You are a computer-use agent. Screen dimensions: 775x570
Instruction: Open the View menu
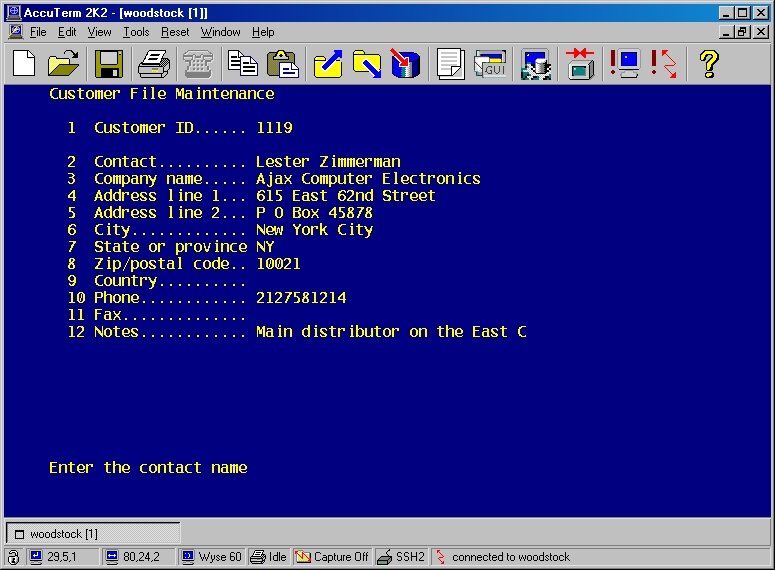click(x=99, y=32)
